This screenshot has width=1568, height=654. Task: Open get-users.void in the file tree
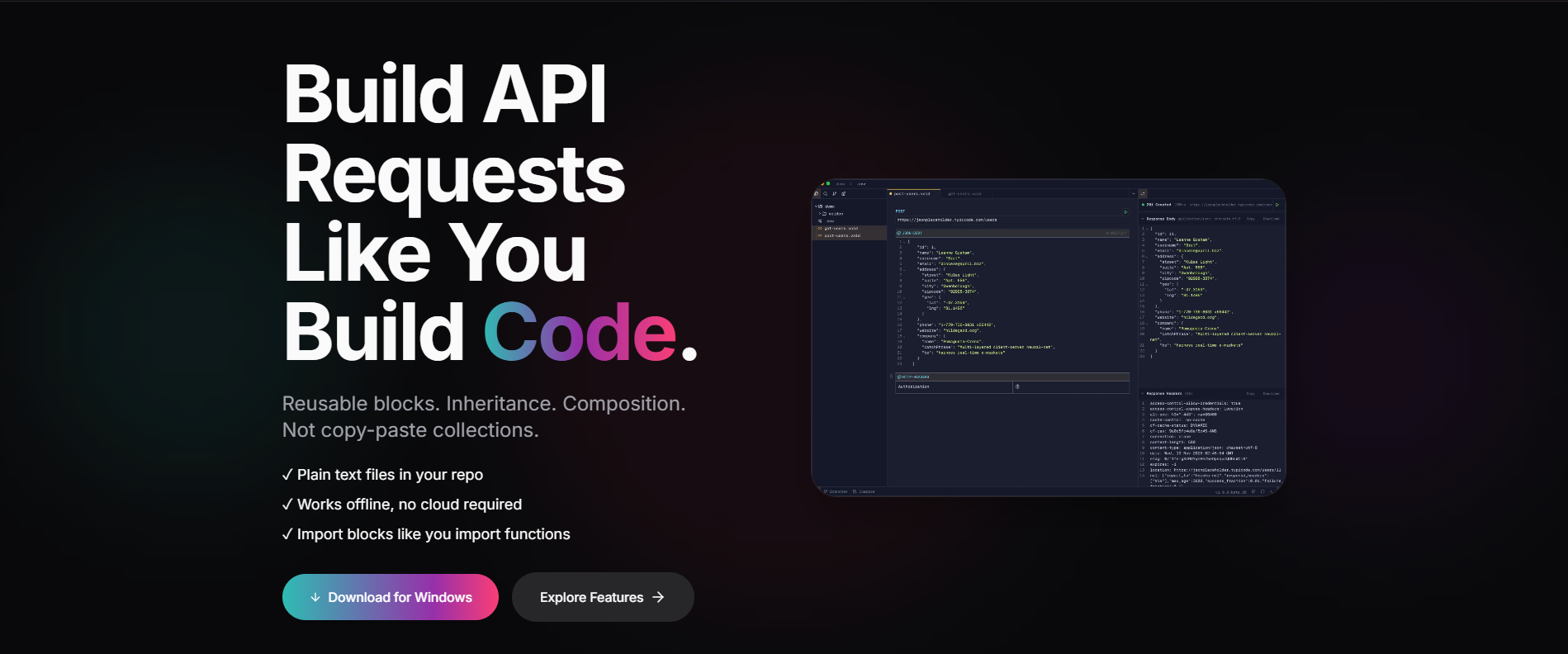(x=841, y=229)
